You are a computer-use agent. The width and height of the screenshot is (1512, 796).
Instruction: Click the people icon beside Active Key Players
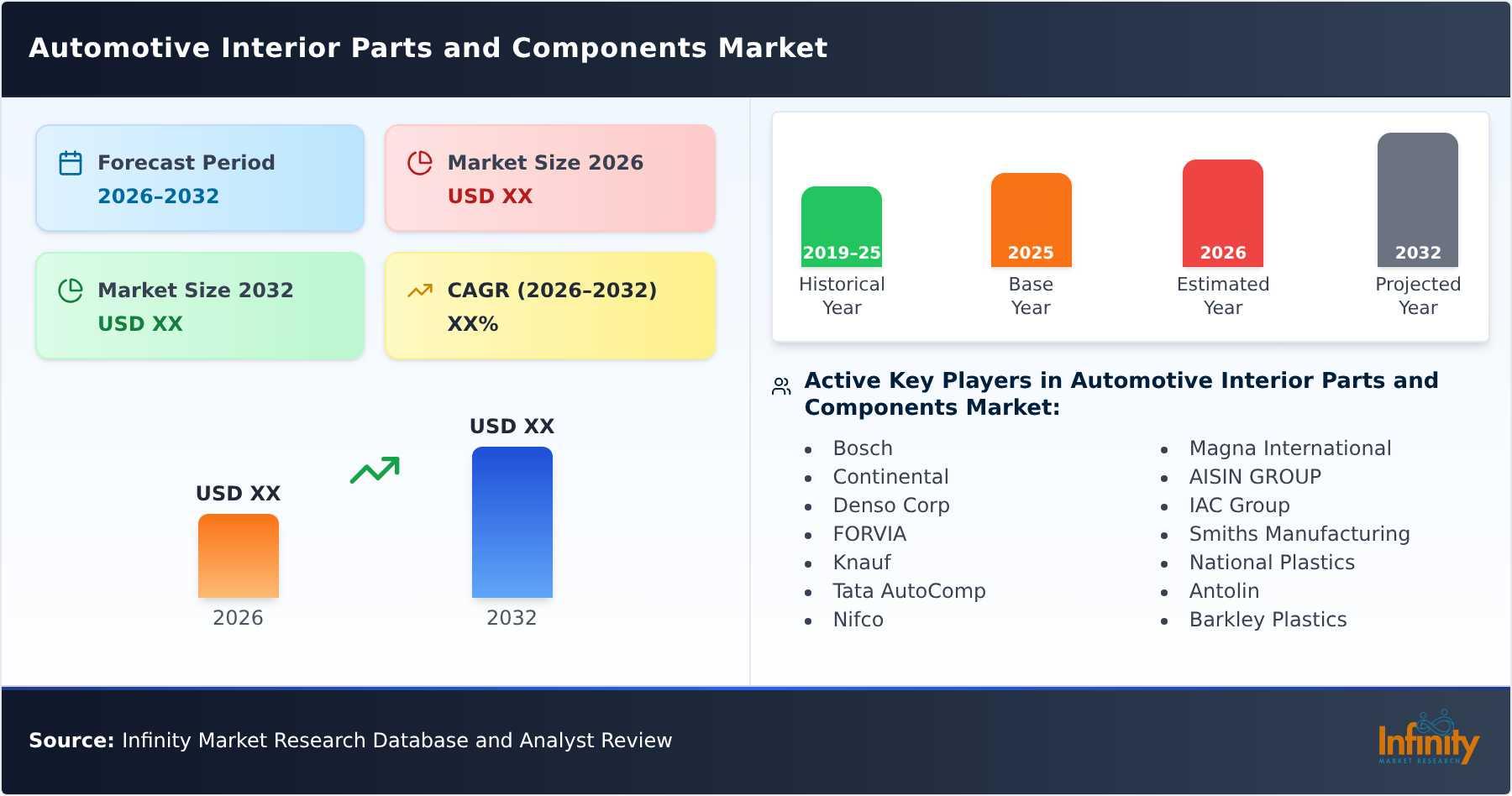coord(781,386)
